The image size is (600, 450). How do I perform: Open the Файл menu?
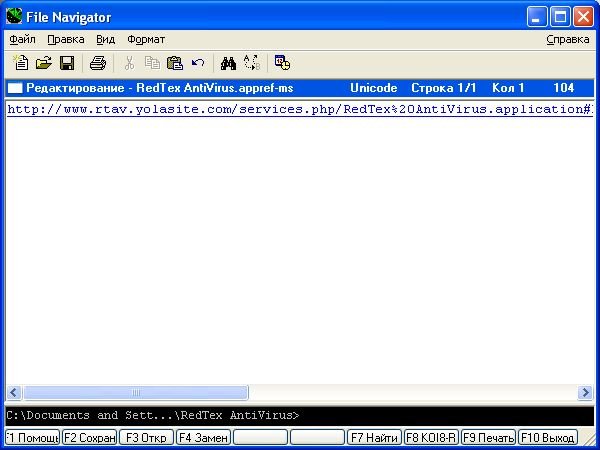click(x=22, y=39)
